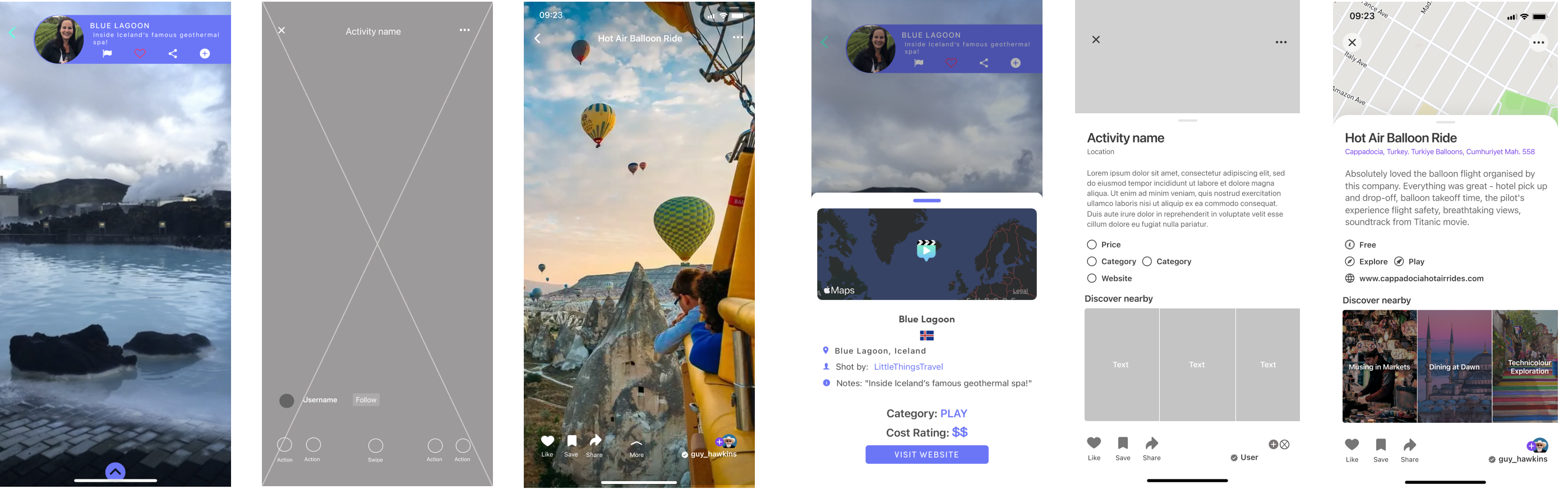Tap the location pin beside Blue Lagoon, Iceland
The width and height of the screenshot is (1568, 489).
tap(825, 350)
